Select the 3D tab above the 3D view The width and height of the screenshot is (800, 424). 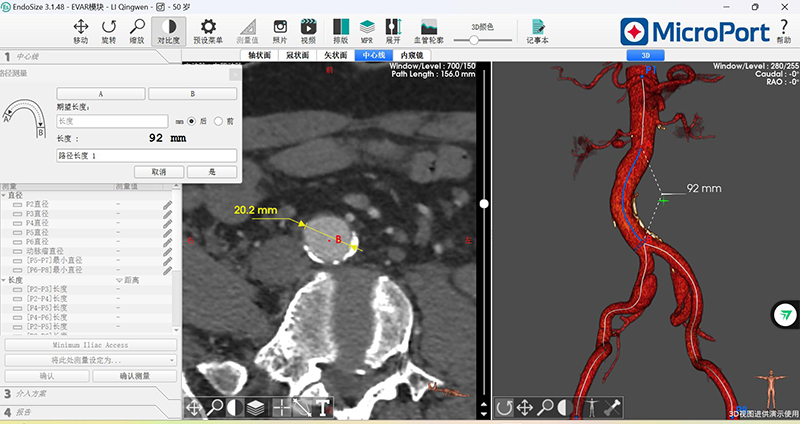click(x=645, y=55)
